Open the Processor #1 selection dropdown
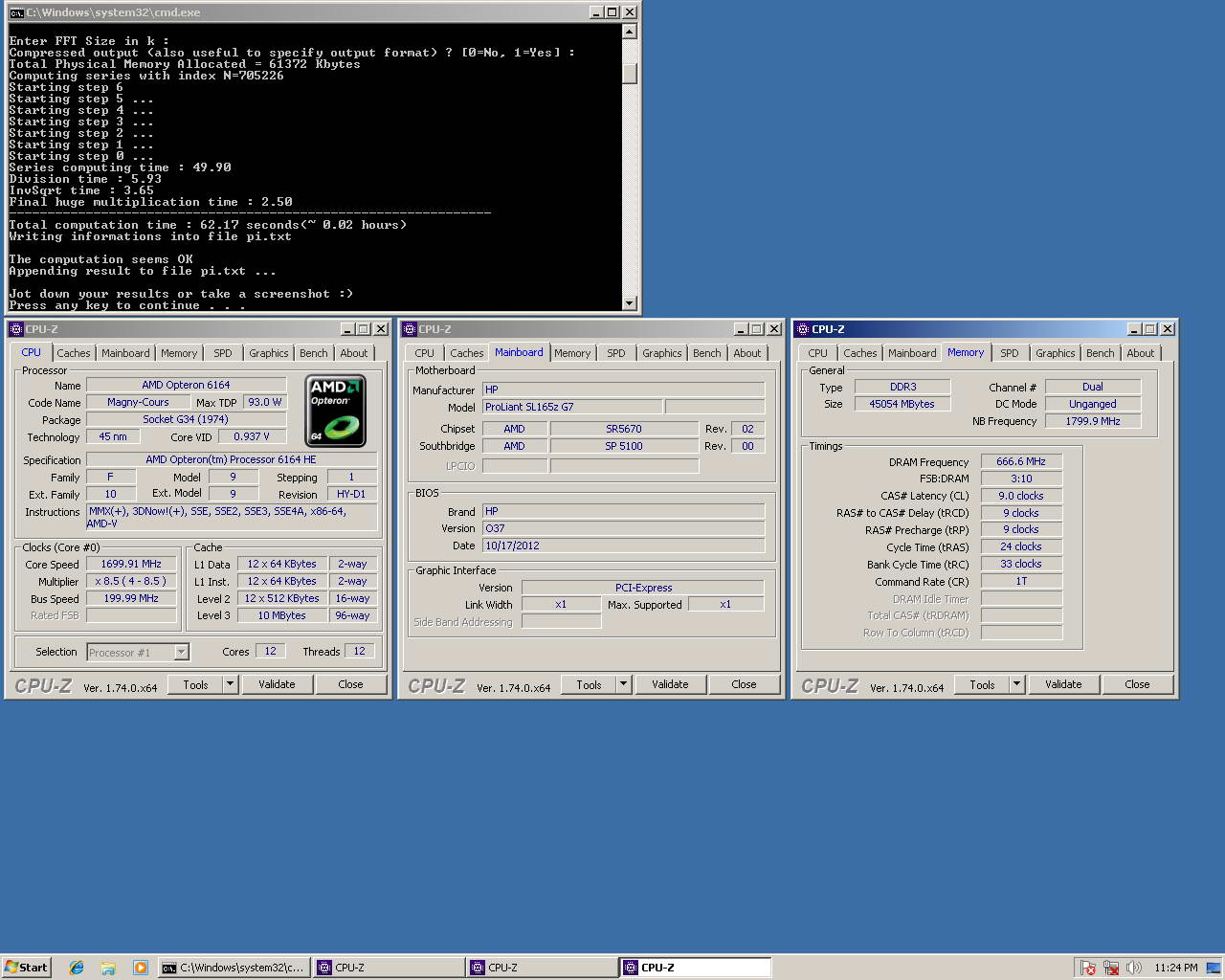1225x980 pixels. 181,653
